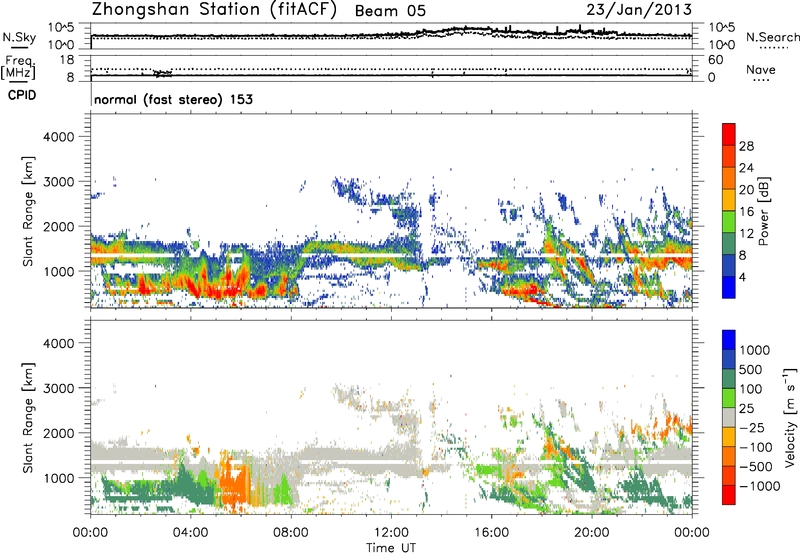
Task: Click the velocity panel '1000' range tick
Action: (58, 478)
